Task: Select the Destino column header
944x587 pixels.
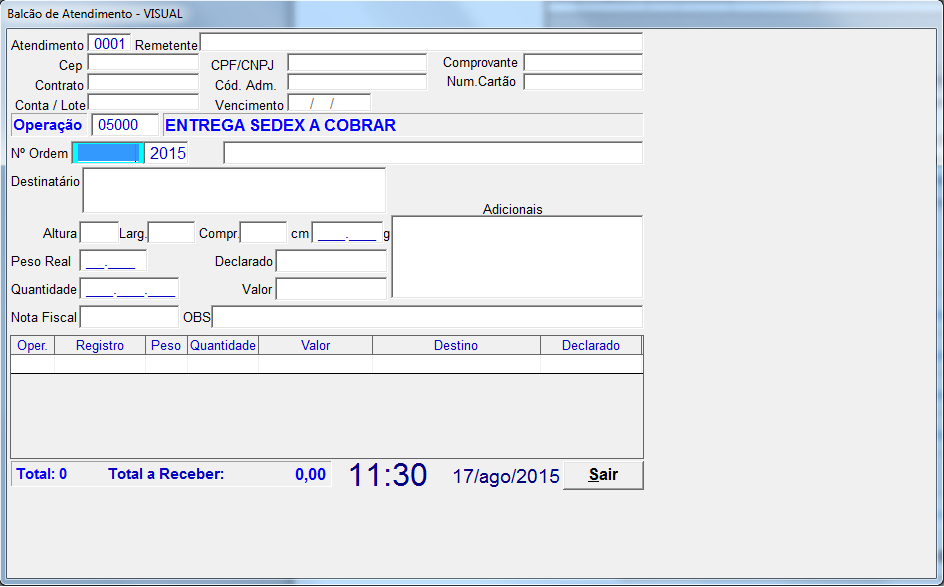Action: click(456, 346)
